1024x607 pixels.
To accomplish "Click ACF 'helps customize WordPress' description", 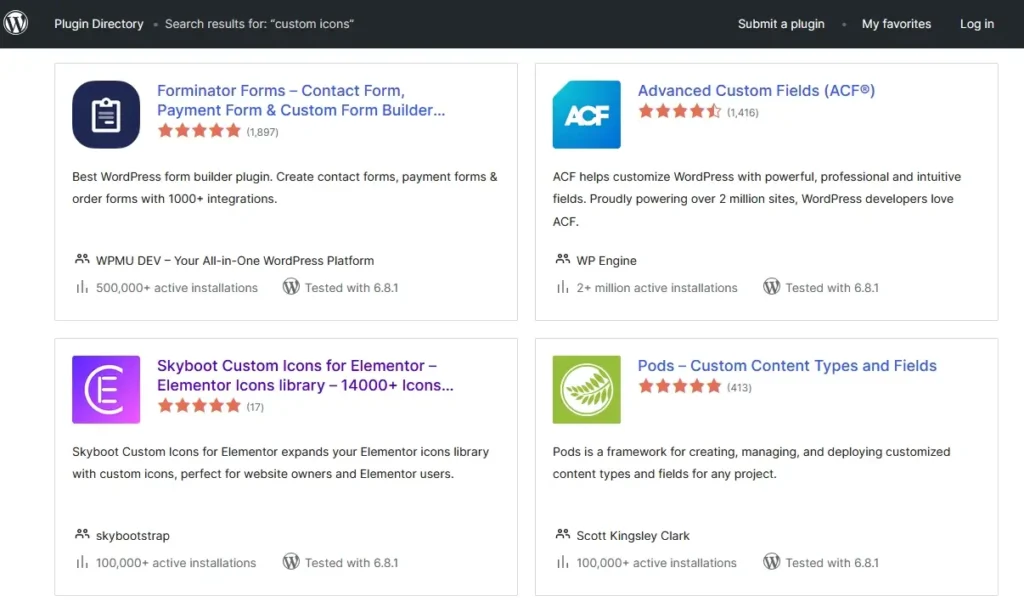I will (756, 199).
